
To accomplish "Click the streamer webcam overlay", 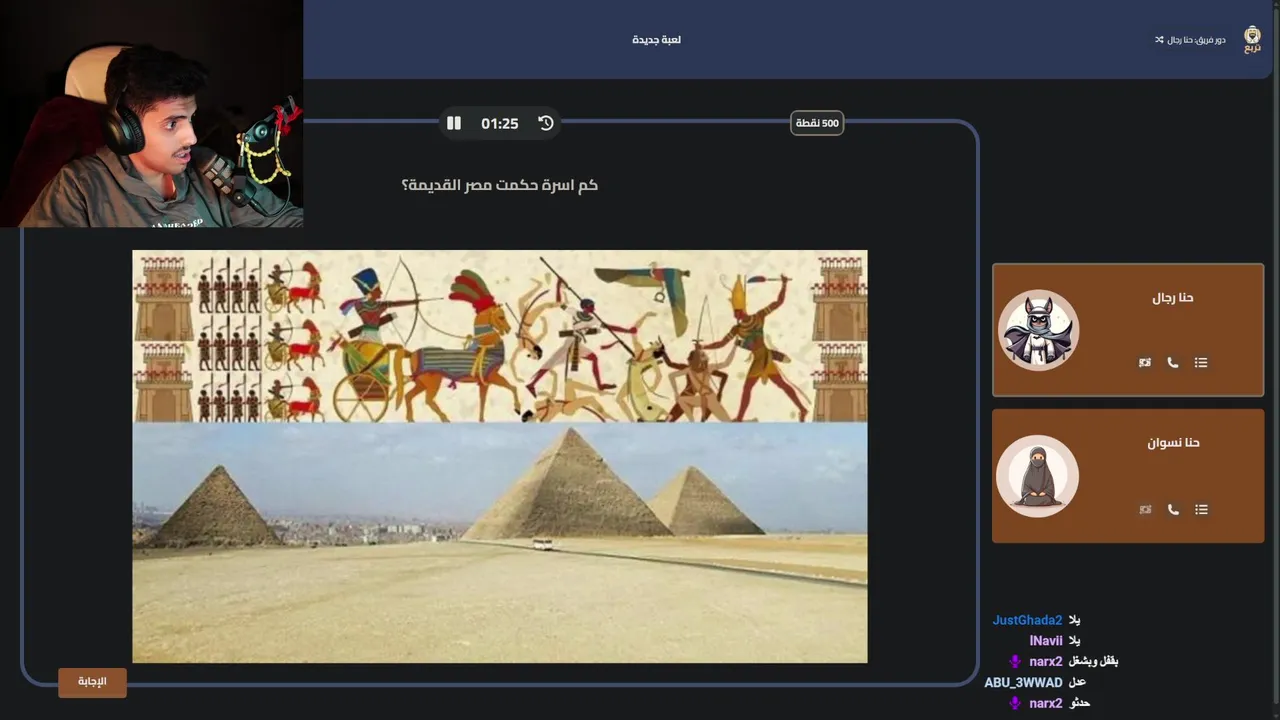I will point(151,114).
